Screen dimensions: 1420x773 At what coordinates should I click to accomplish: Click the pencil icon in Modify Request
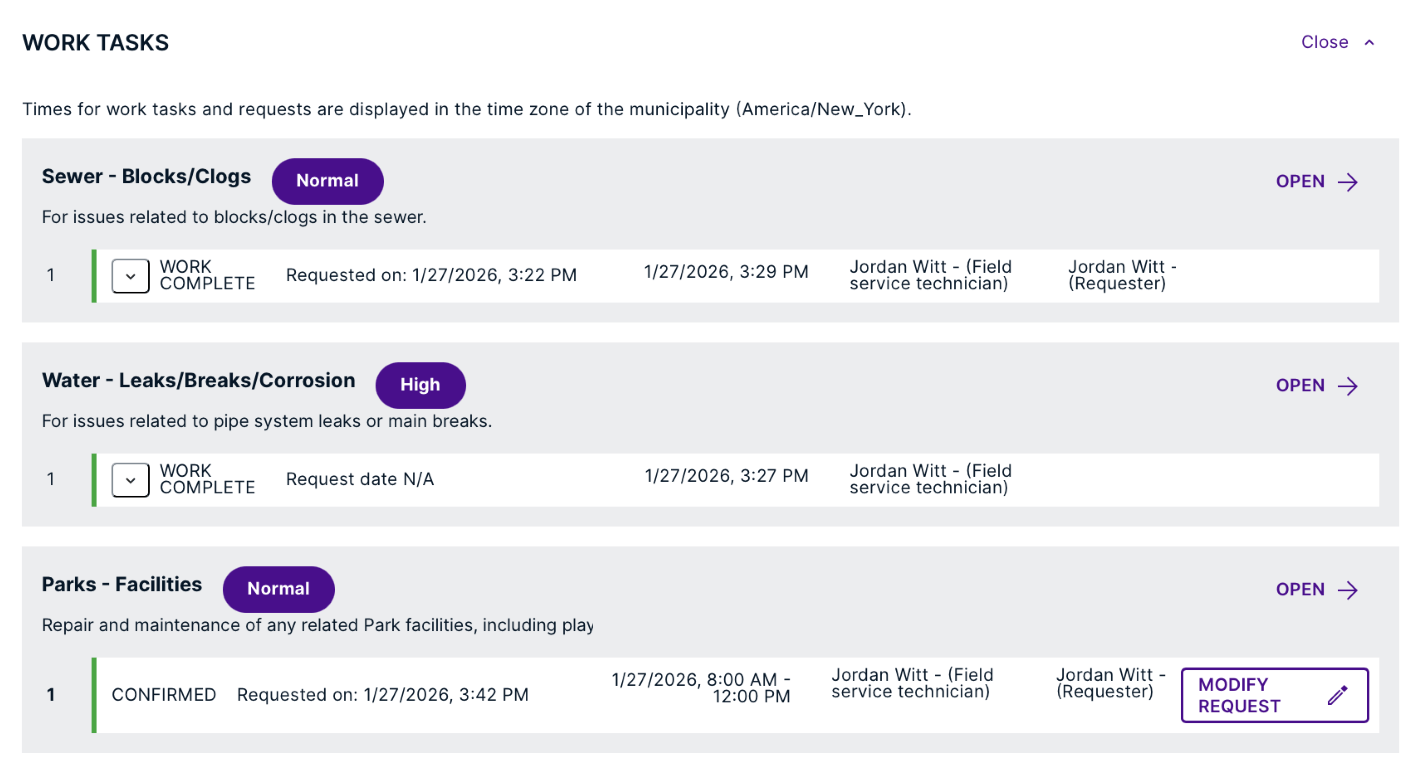(x=1338, y=695)
